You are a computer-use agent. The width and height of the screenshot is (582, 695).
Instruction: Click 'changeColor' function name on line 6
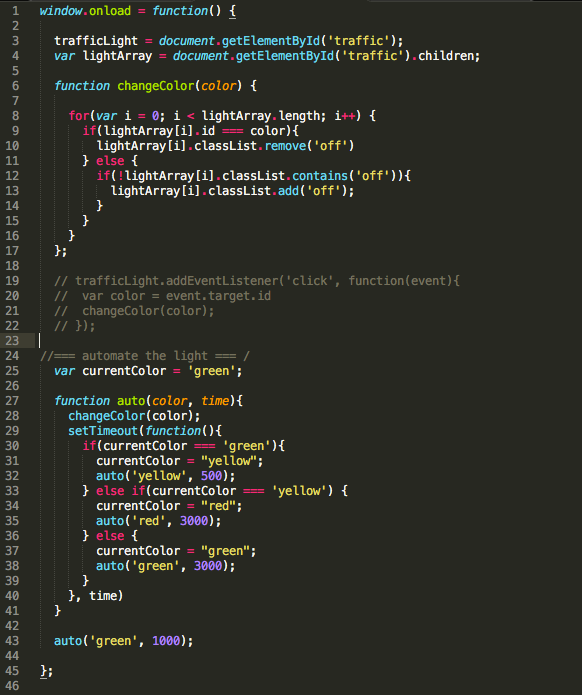point(155,86)
